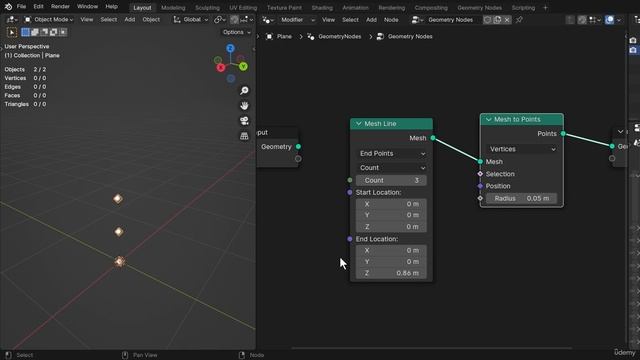Viewport: 640px width, 360px height.
Task: Open the pivot point dropdown
Action: (x=220, y=20)
